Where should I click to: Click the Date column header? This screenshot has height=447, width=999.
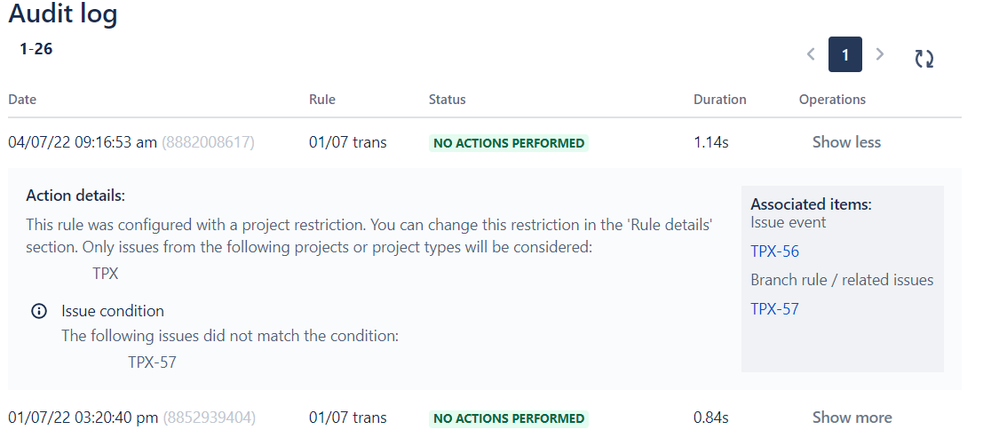(x=22, y=99)
